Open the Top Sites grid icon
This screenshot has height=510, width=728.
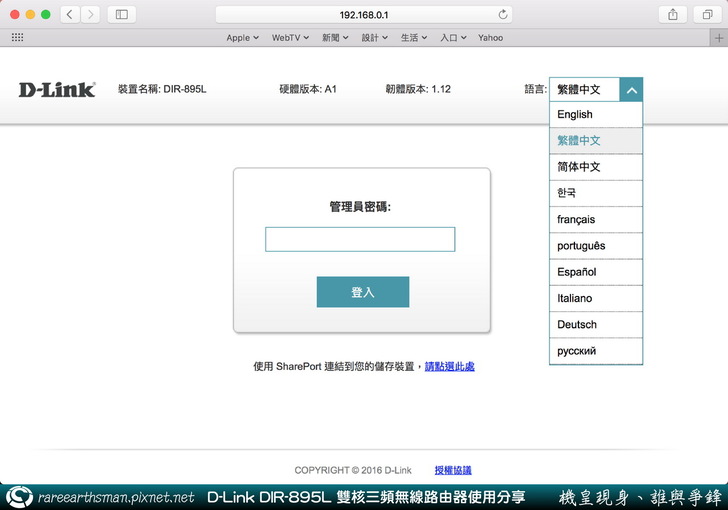click(17, 37)
